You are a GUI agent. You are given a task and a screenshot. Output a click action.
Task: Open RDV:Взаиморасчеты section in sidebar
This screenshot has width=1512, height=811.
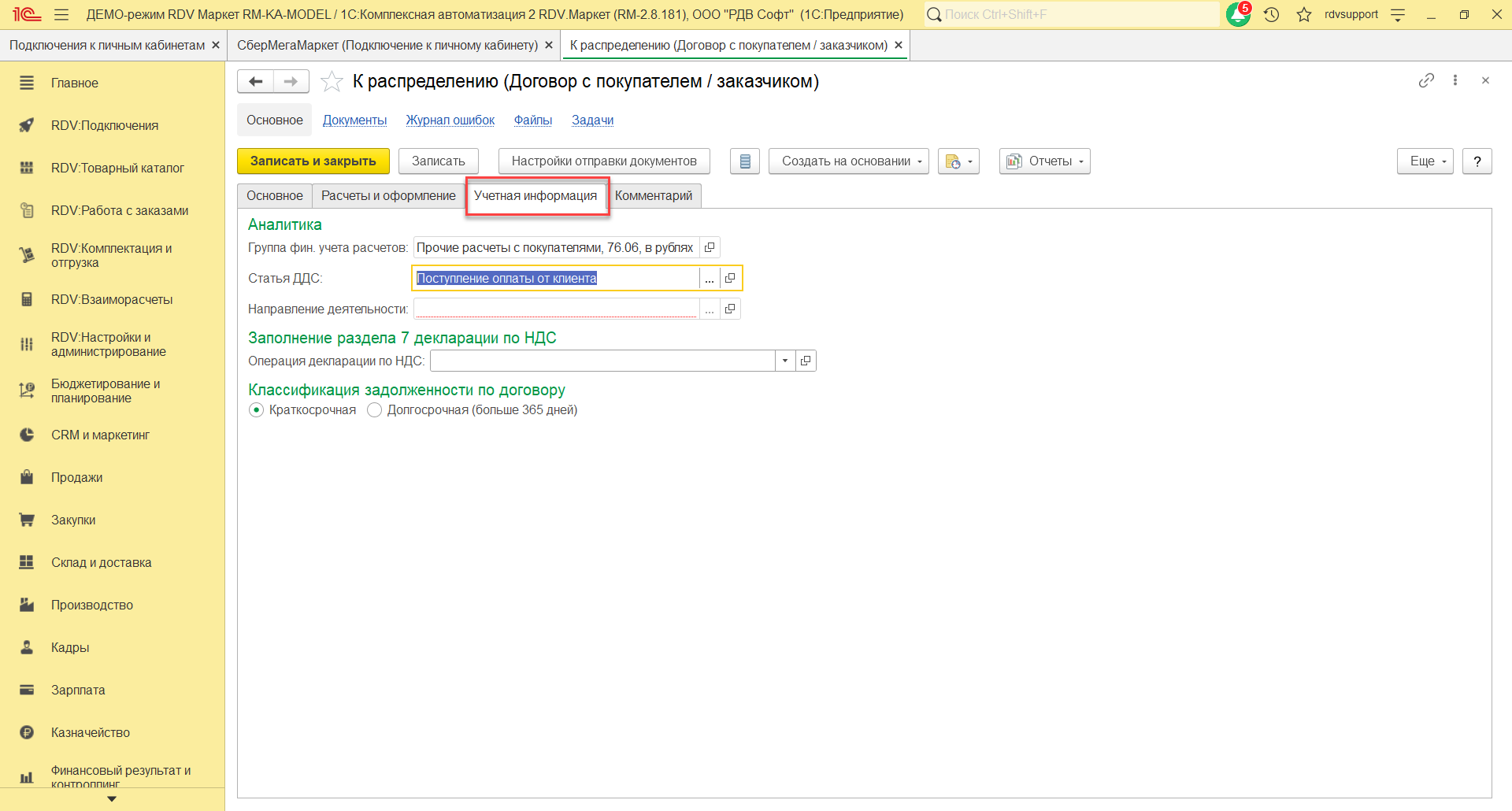pyautogui.click(x=111, y=299)
